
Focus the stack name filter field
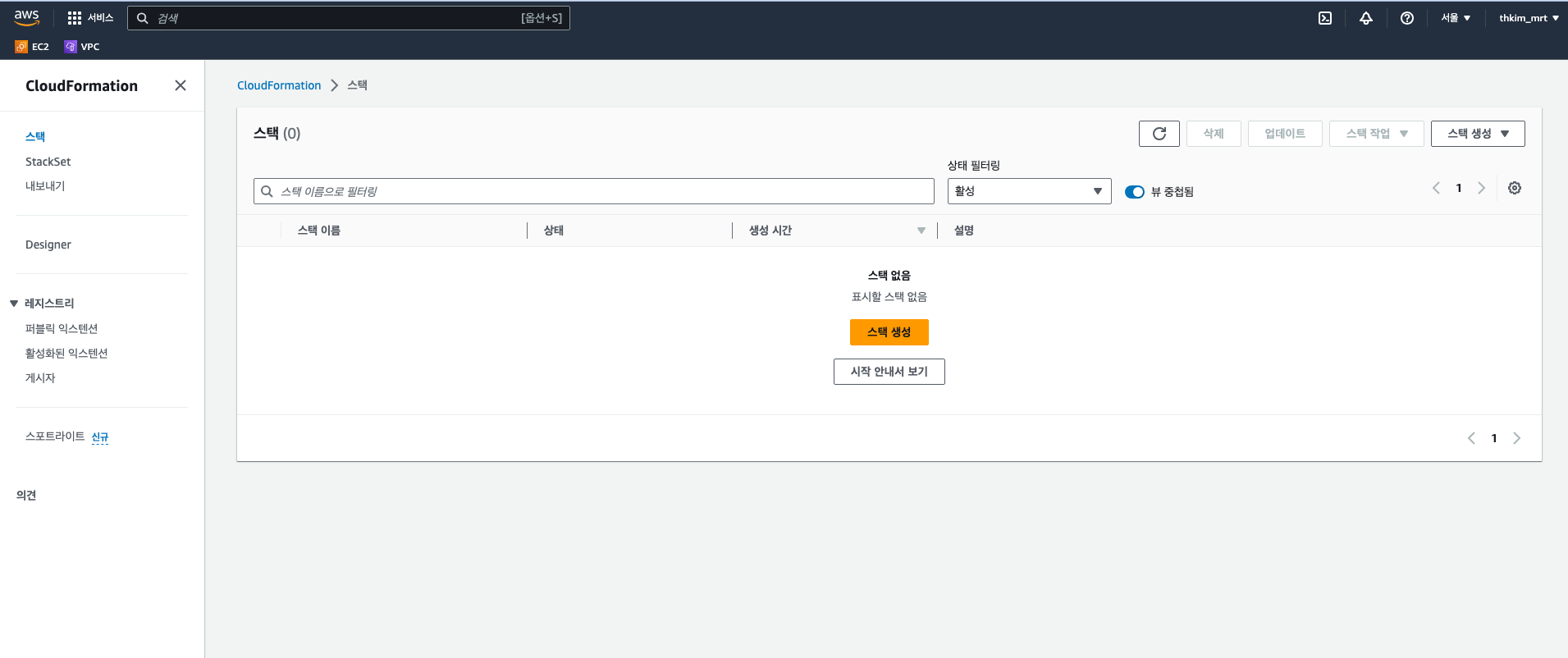594,191
